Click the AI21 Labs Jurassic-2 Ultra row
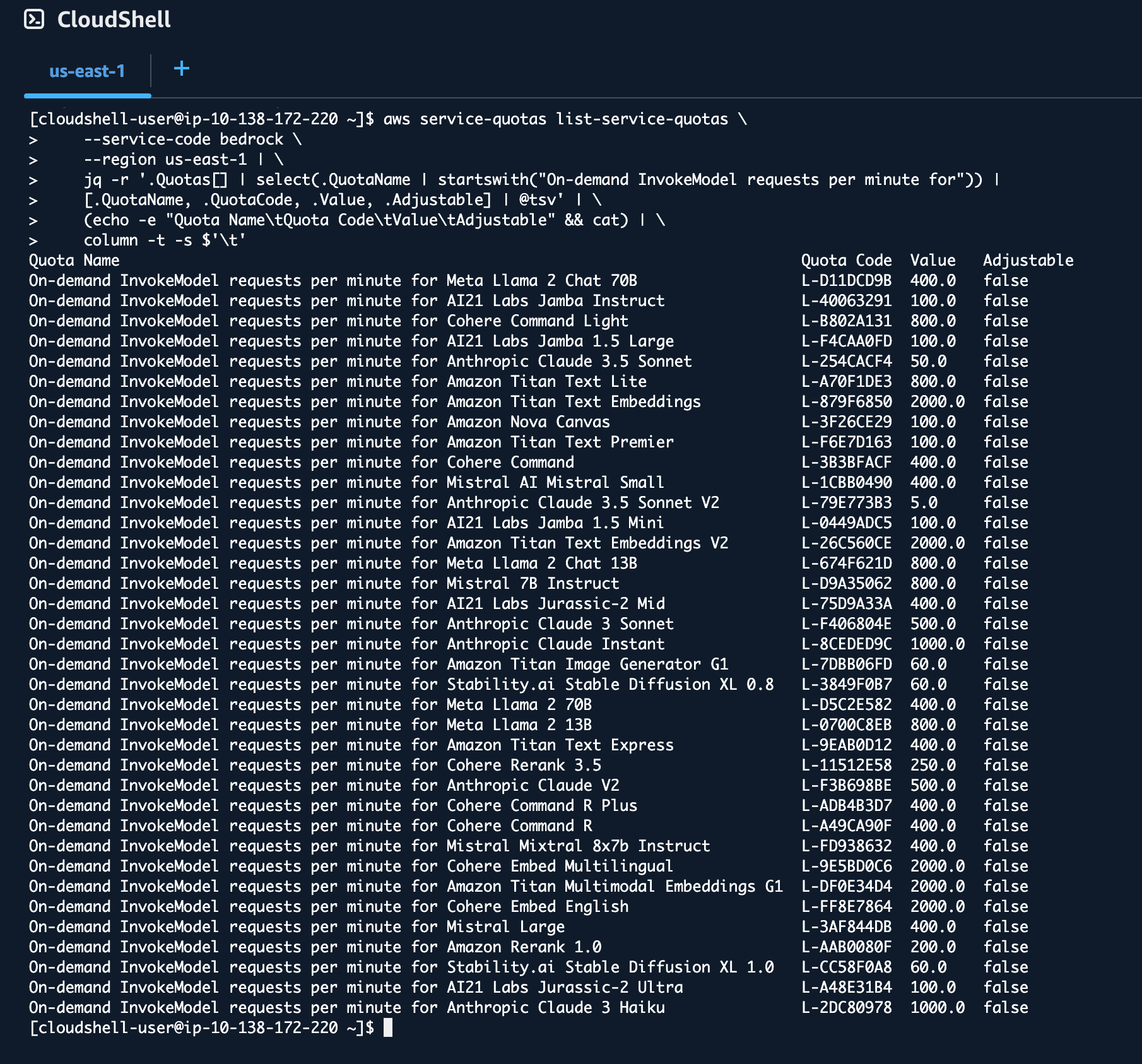1142x1064 pixels. pos(528,987)
